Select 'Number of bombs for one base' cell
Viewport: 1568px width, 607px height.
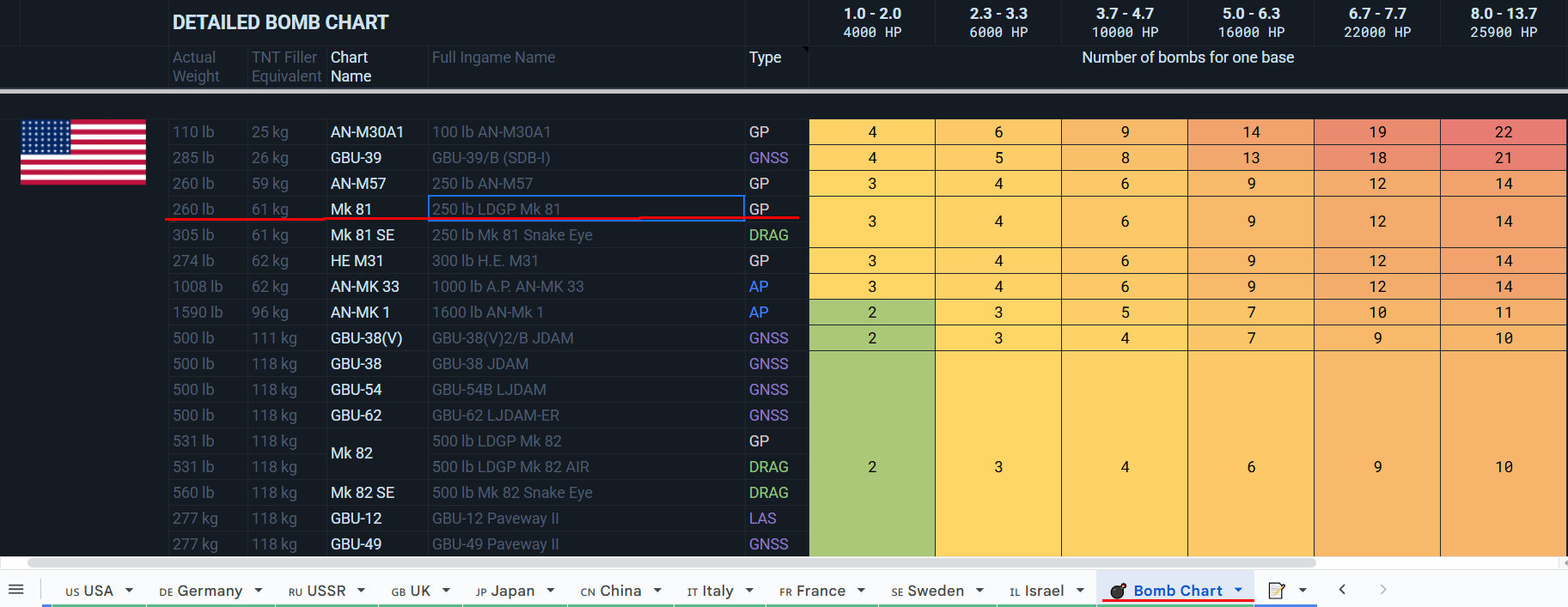(x=1187, y=67)
